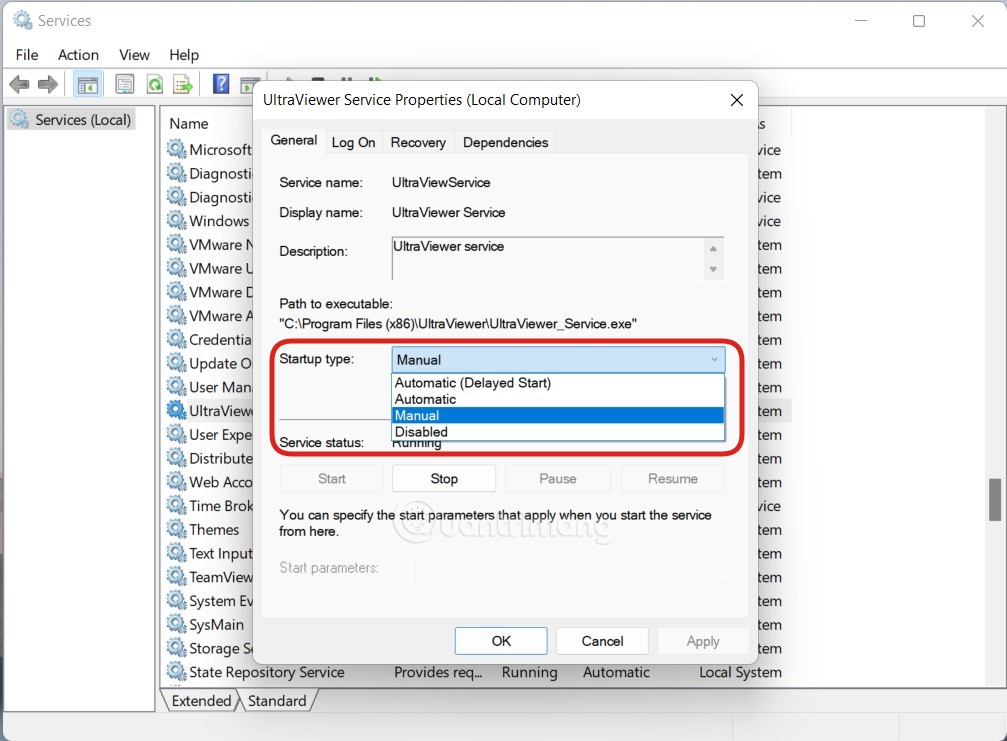Switch to the Recovery tab
This screenshot has height=741, width=1007.
[x=418, y=143]
